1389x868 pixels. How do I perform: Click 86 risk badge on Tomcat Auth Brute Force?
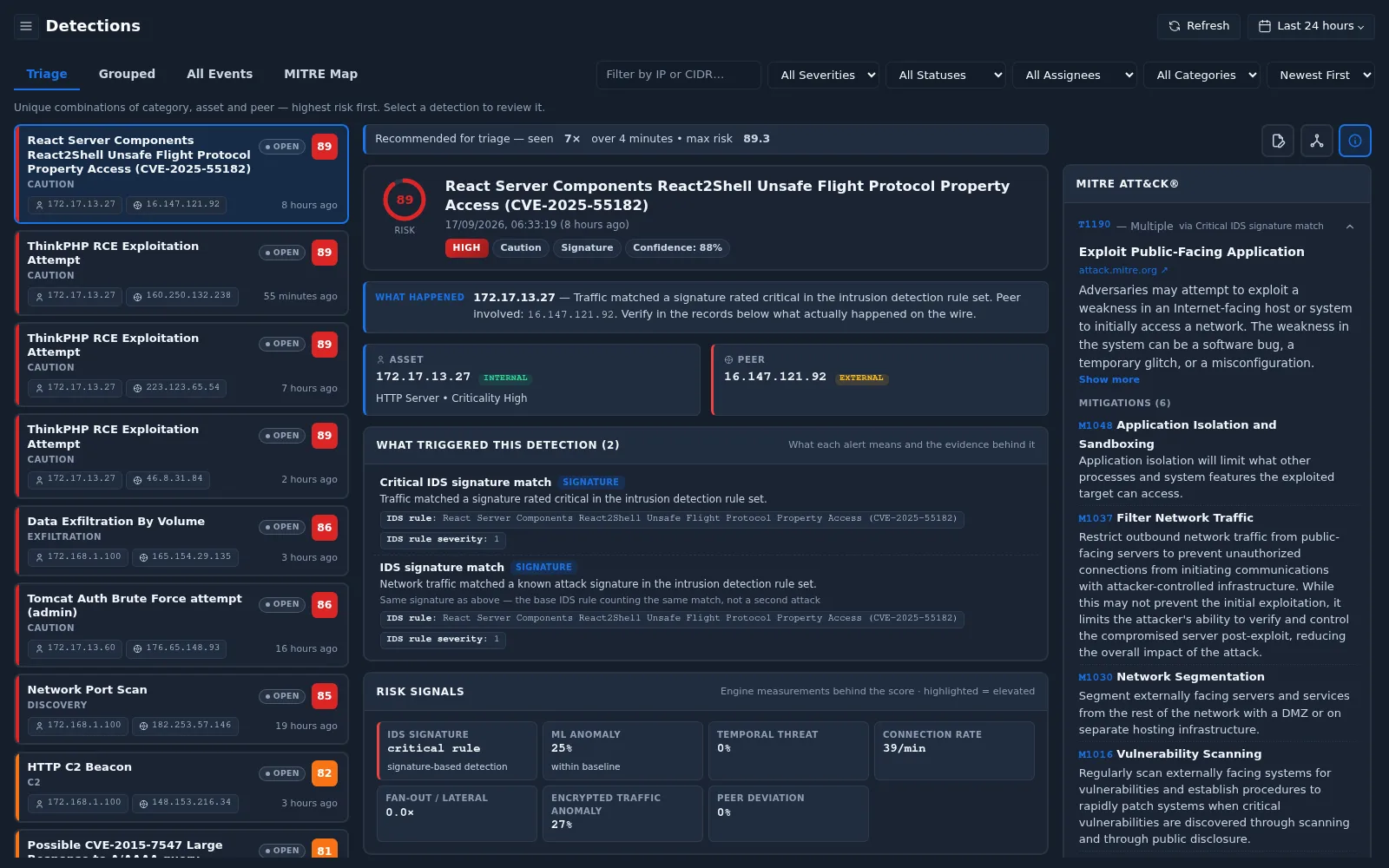[x=325, y=605]
